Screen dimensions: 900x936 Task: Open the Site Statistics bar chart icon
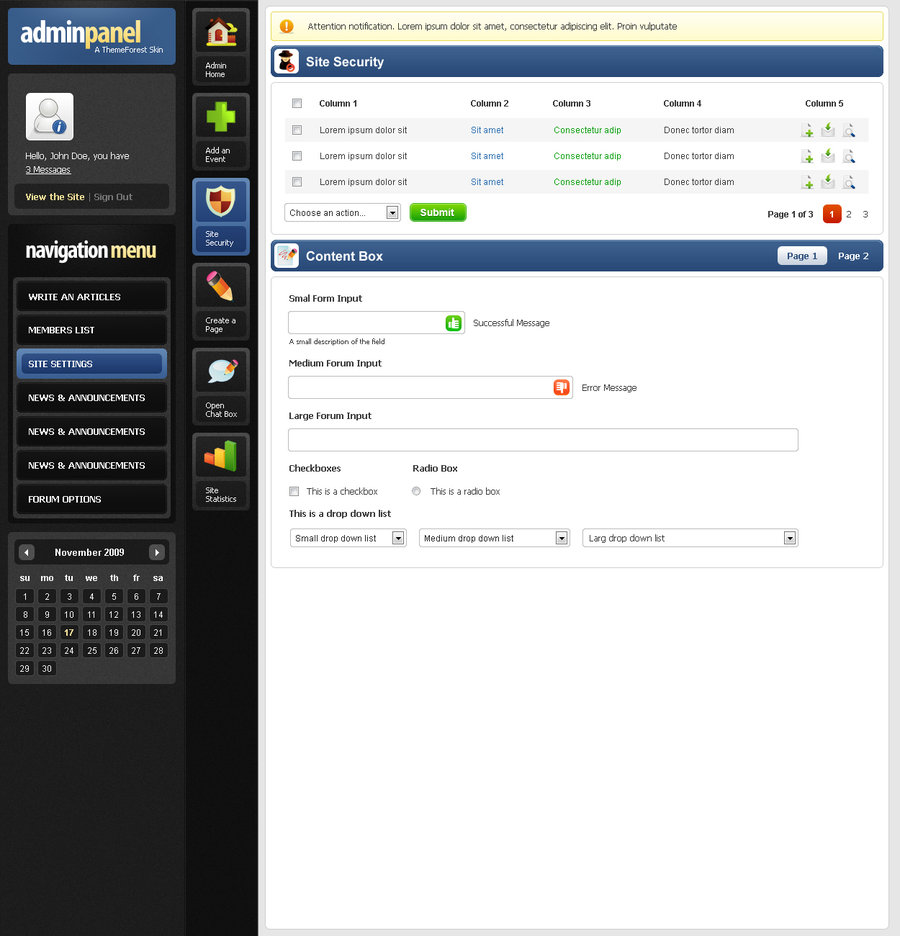[x=220, y=455]
